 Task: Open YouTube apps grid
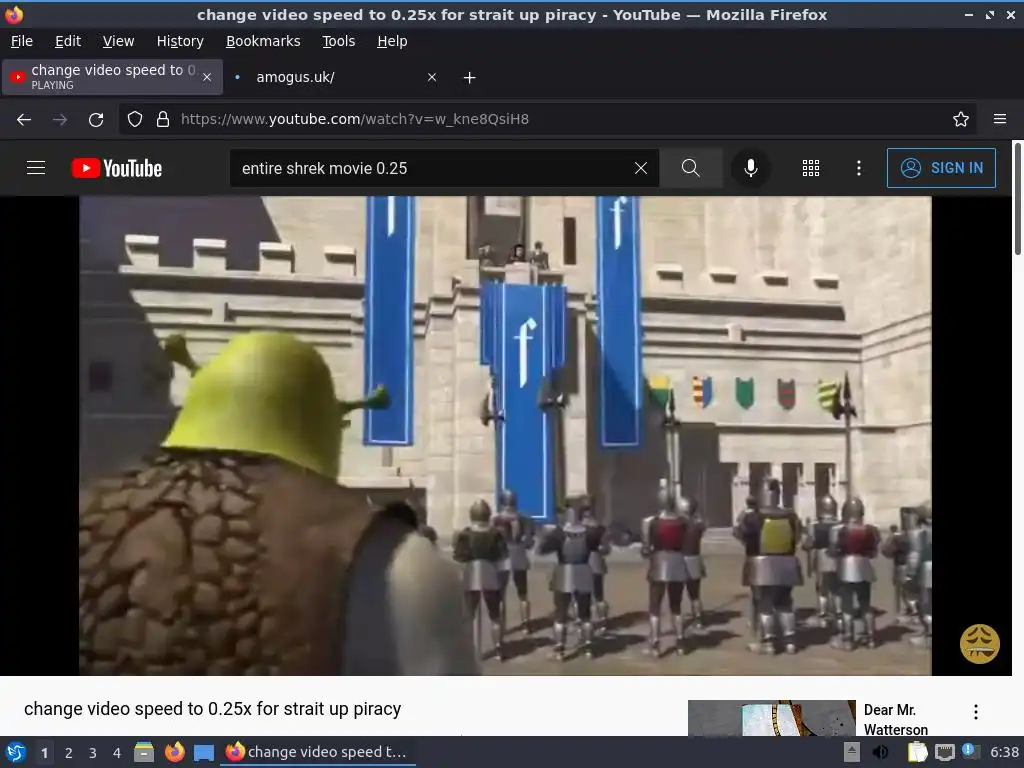pyautogui.click(x=810, y=168)
